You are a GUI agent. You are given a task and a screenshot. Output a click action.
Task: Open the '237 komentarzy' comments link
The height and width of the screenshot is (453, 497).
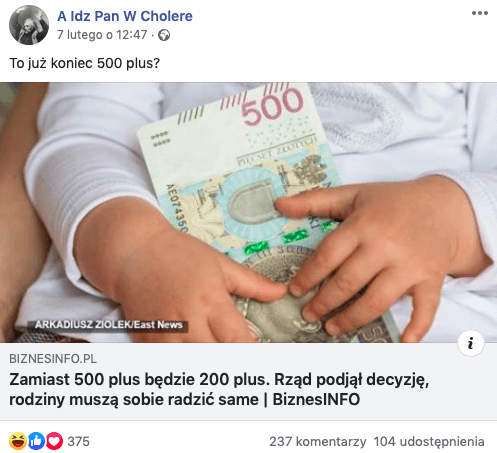[x=318, y=442]
